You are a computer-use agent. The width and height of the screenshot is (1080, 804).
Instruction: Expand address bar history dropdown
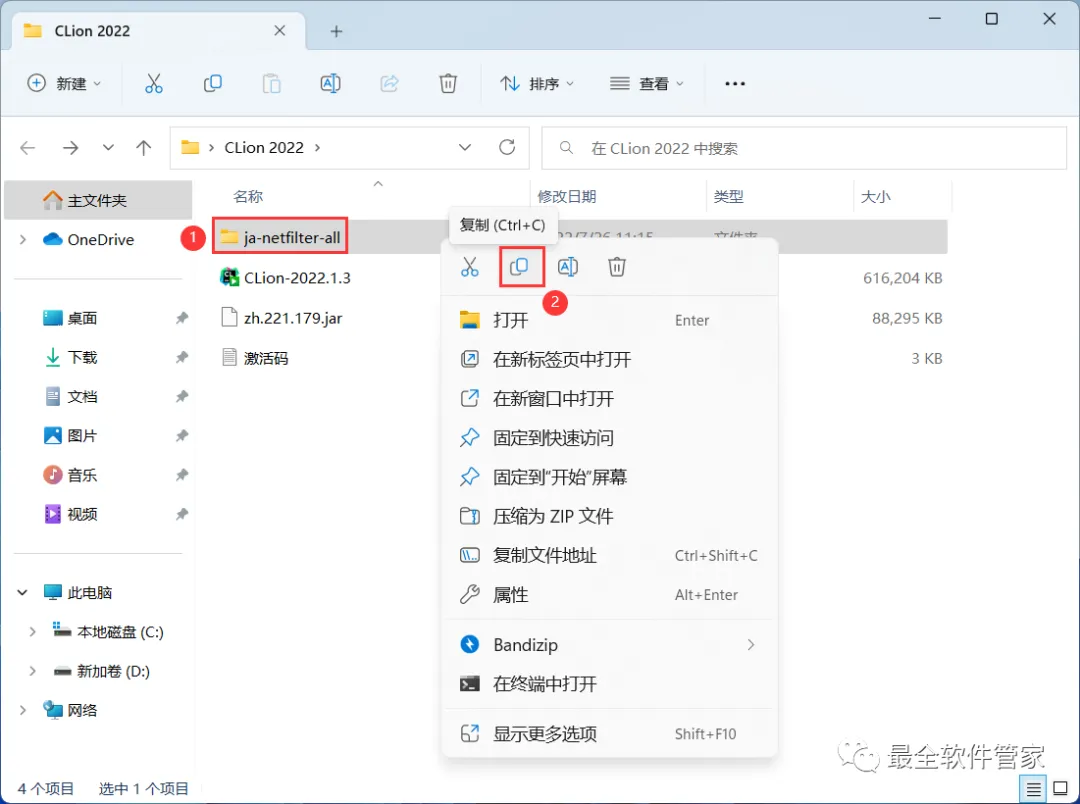click(x=465, y=147)
